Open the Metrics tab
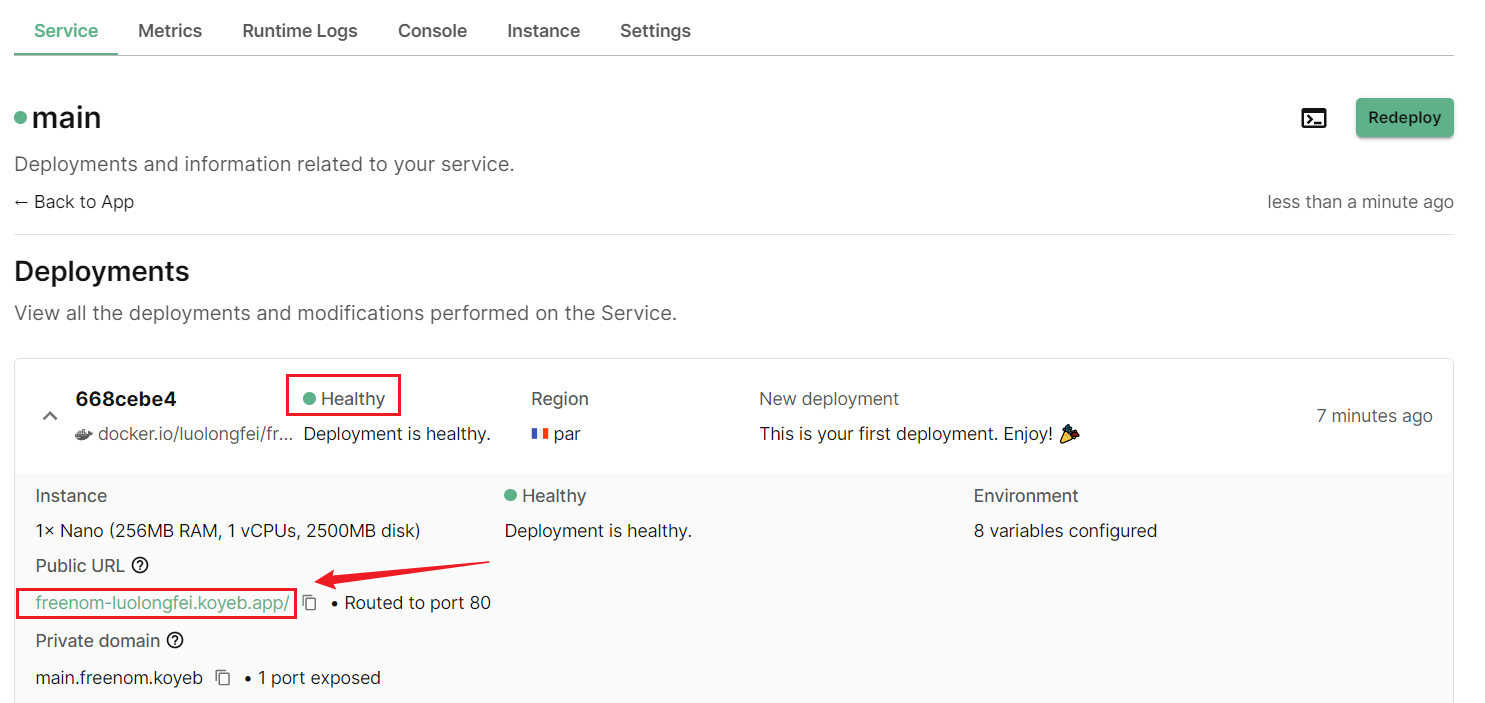The image size is (1485, 703). tap(170, 31)
